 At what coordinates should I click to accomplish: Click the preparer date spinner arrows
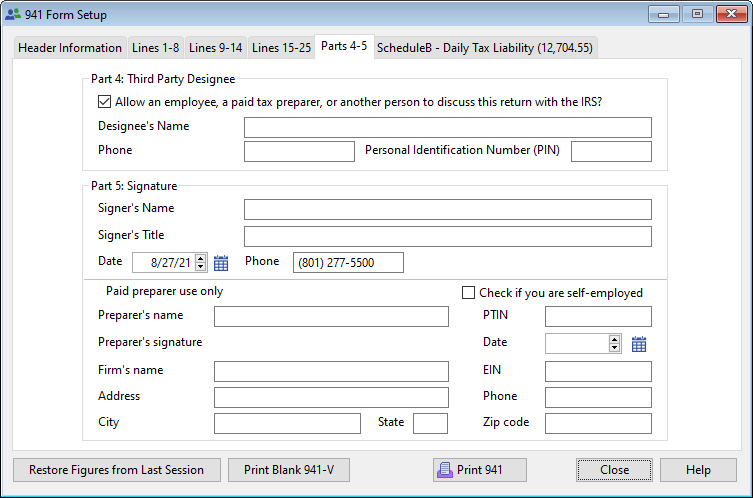pyautogui.click(x=615, y=344)
